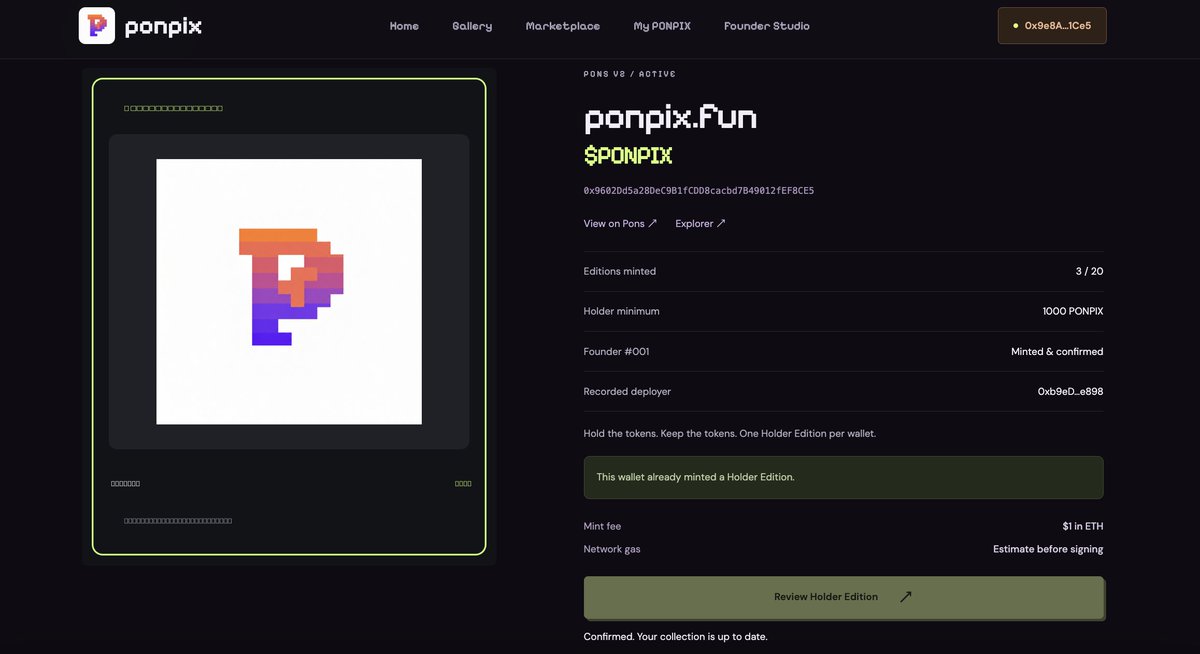1200x654 pixels.
Task: Click the ponpix logo icon
Action: pos(97,26)
